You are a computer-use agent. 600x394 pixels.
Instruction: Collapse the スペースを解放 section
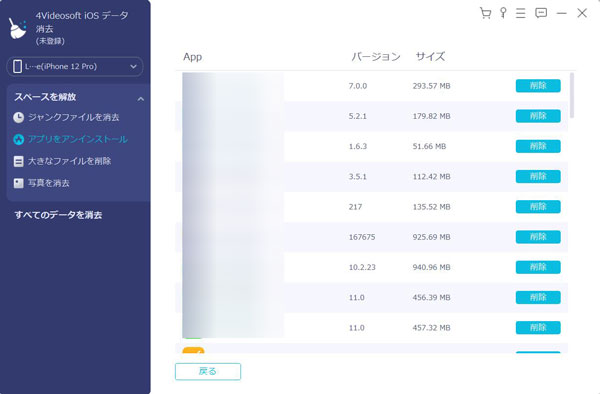[140, 99]
